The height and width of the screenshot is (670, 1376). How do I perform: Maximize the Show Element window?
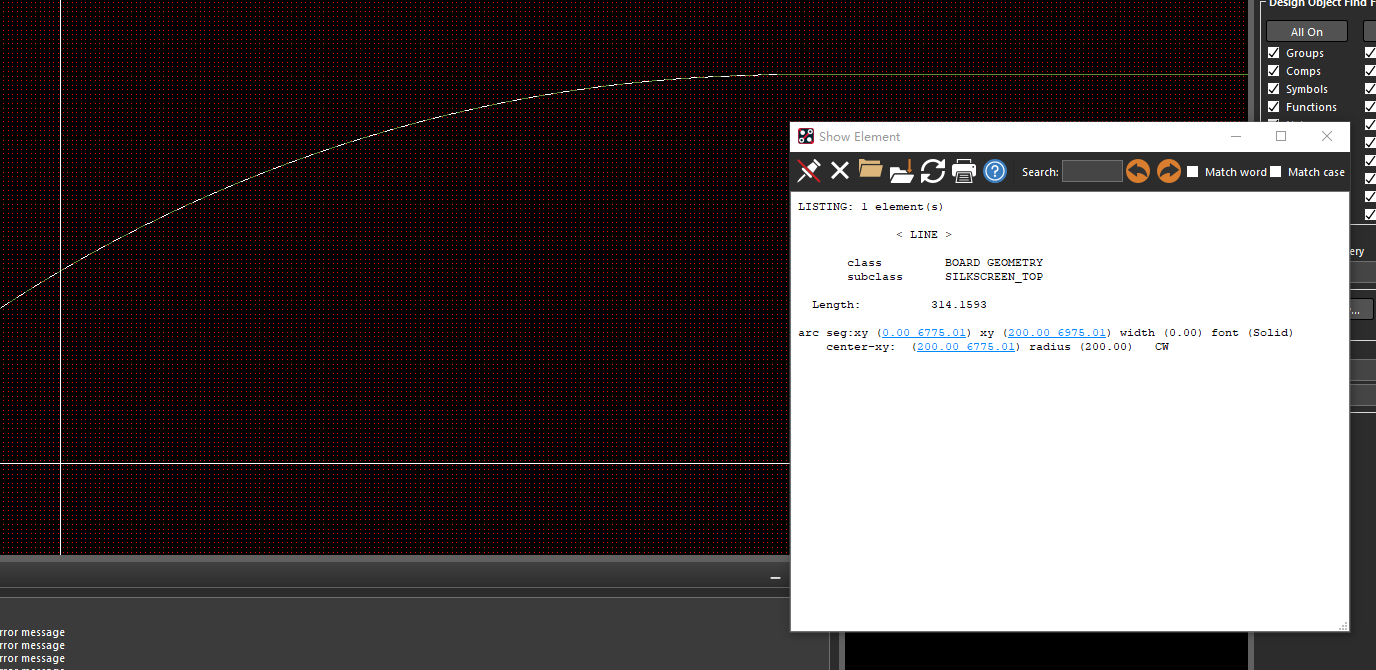pos(1281,136)
